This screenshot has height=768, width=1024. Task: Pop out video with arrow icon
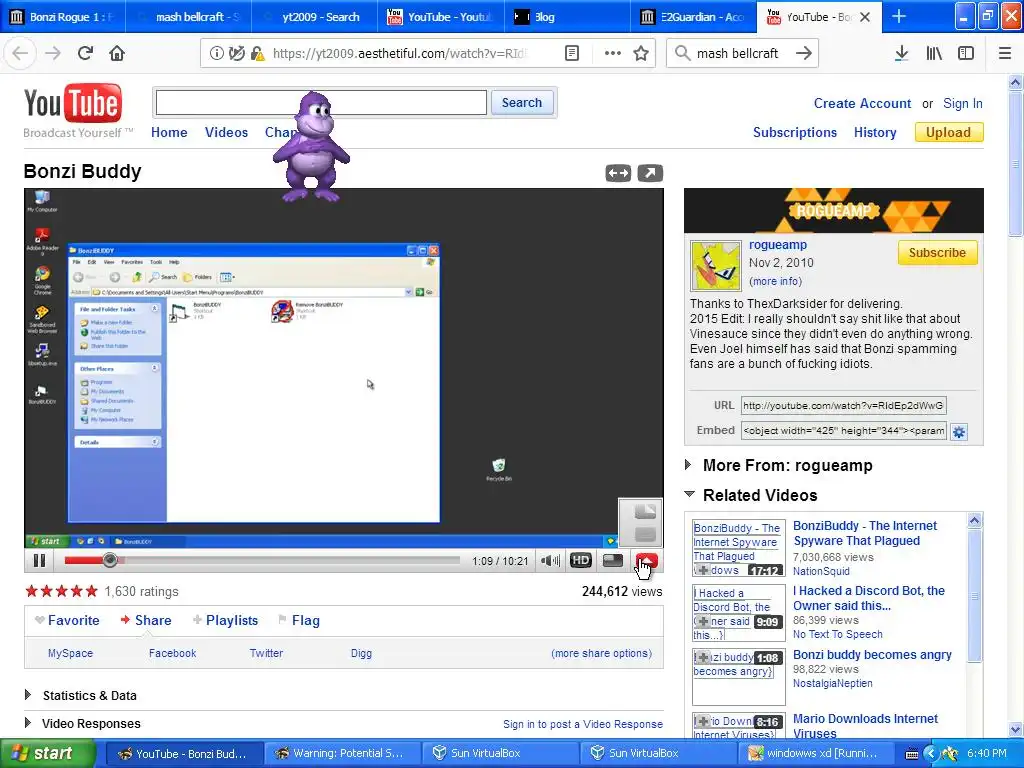650,173
